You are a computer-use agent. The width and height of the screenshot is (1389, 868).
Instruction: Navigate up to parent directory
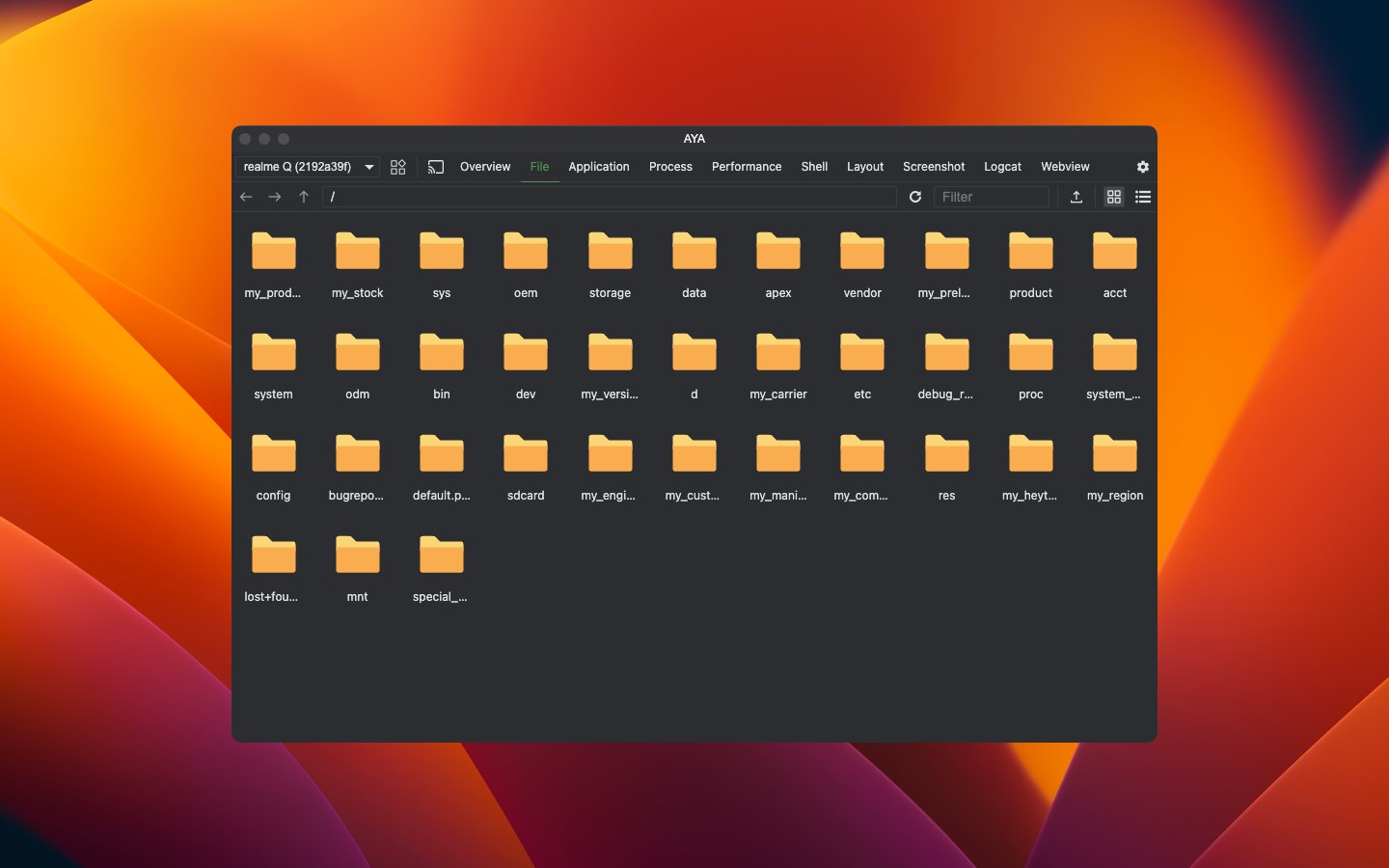pyautogui.click(x=304, y=197)
